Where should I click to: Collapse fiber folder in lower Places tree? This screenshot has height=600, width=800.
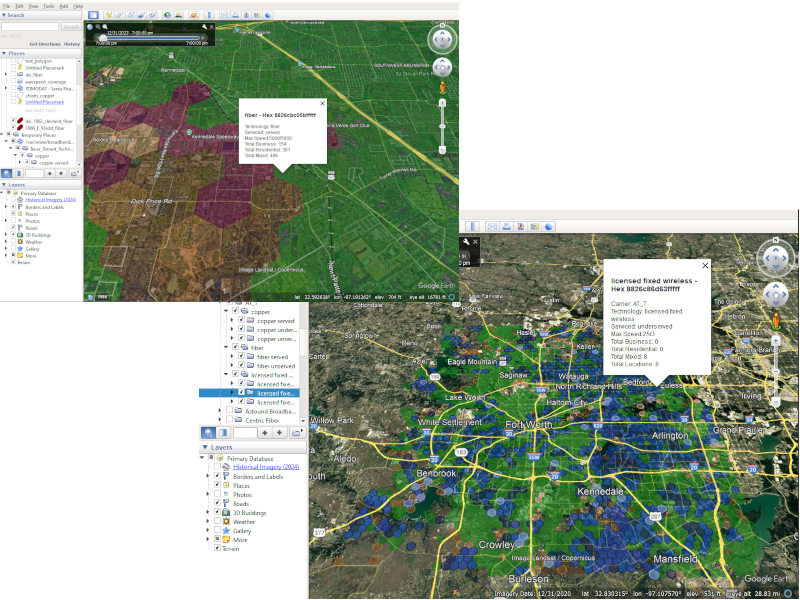coord(226,347)
